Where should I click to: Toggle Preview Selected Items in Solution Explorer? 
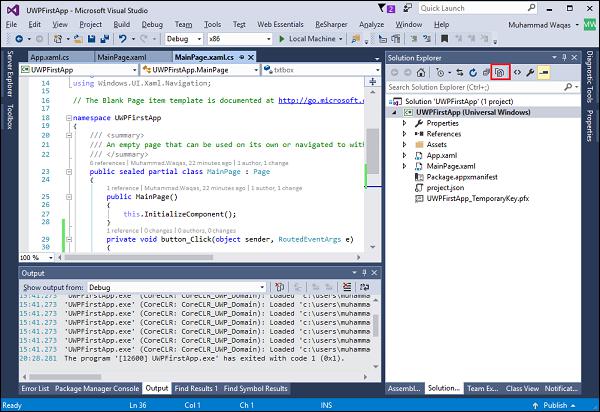tap(545, 73)
